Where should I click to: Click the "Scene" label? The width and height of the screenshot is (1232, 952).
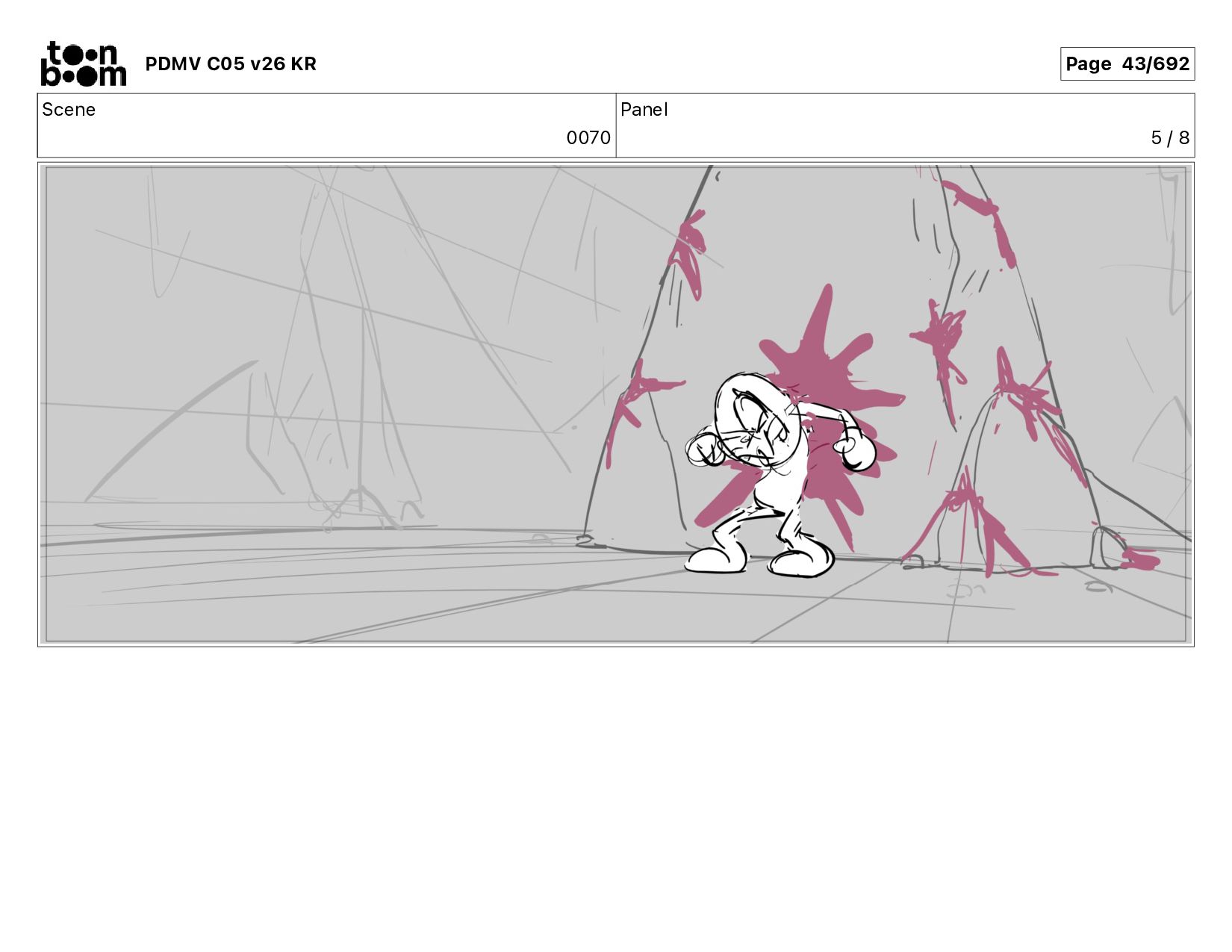click(x=69, y=110)
